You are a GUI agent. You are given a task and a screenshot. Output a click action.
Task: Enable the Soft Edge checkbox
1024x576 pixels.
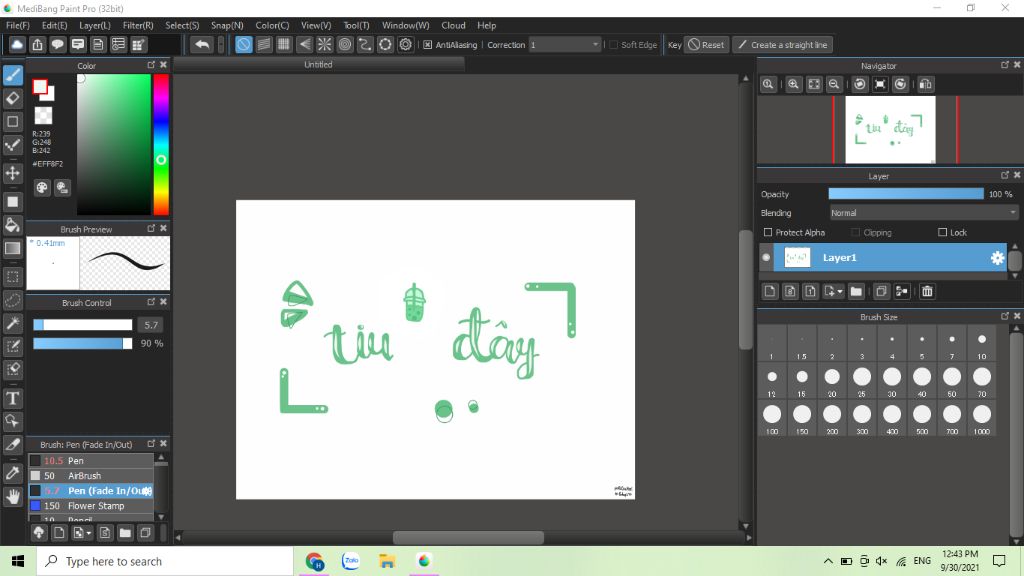[x=613, y=45]
